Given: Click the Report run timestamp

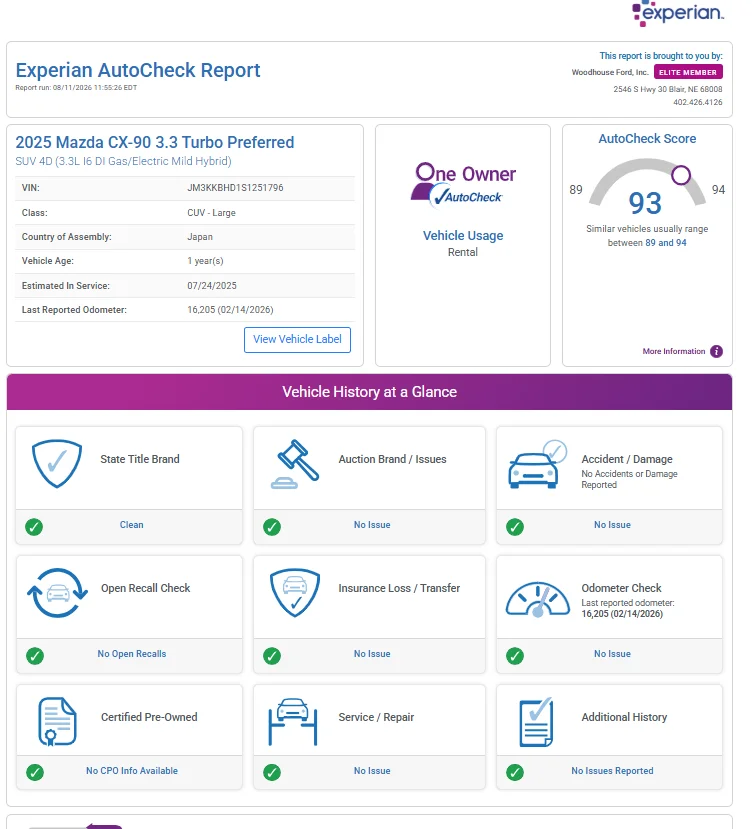Looking at the screenshot, I should [76, 88].
